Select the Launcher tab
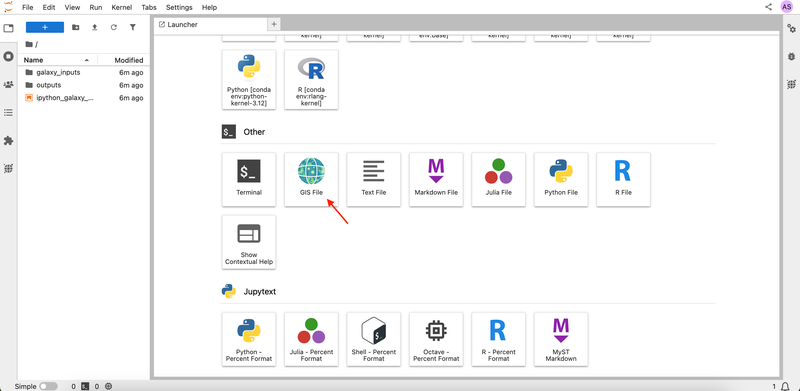 coord(210,25)
